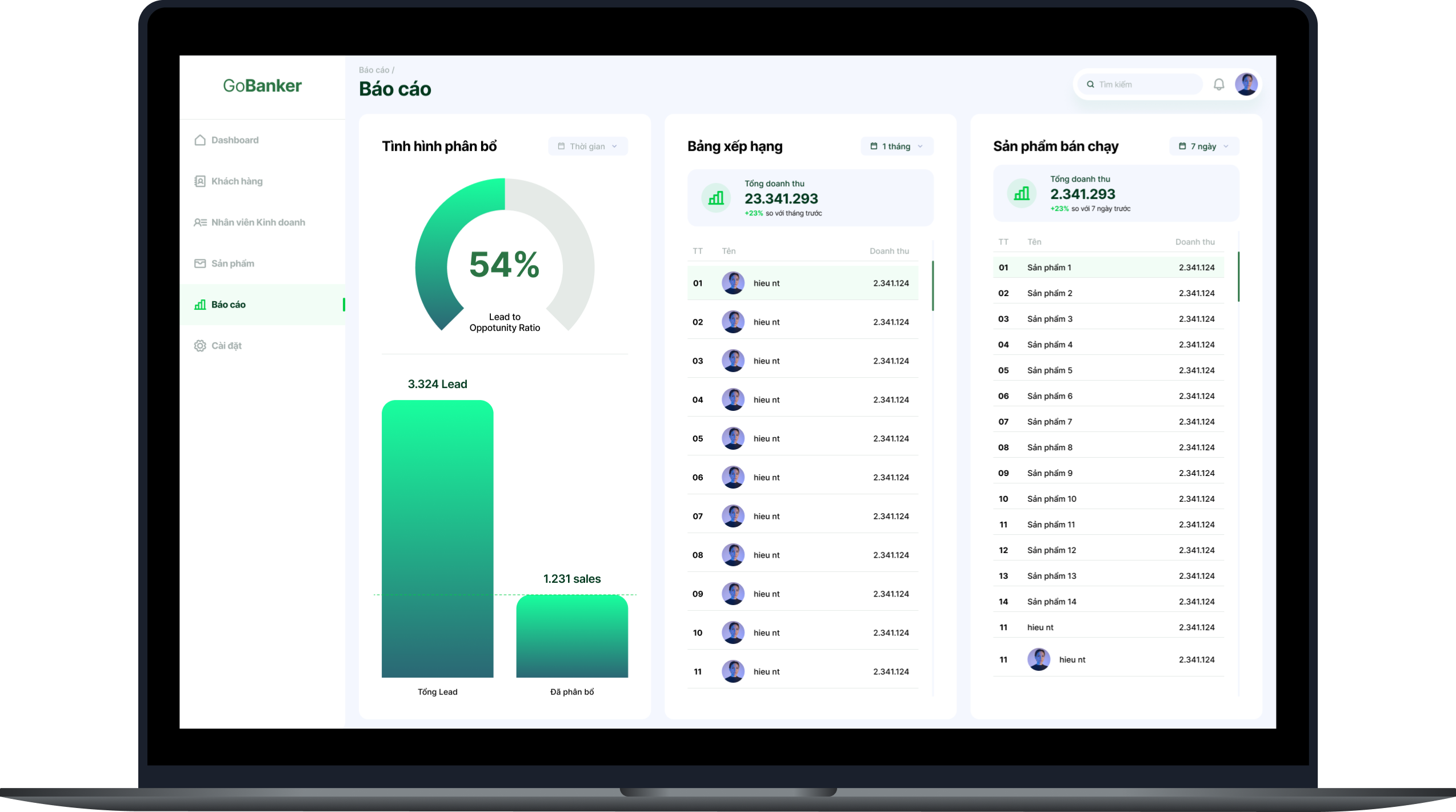Screen dimensions: 1456x812
Task: Expand the 1 tháng period dropdown
Action: tap(896, 146)
